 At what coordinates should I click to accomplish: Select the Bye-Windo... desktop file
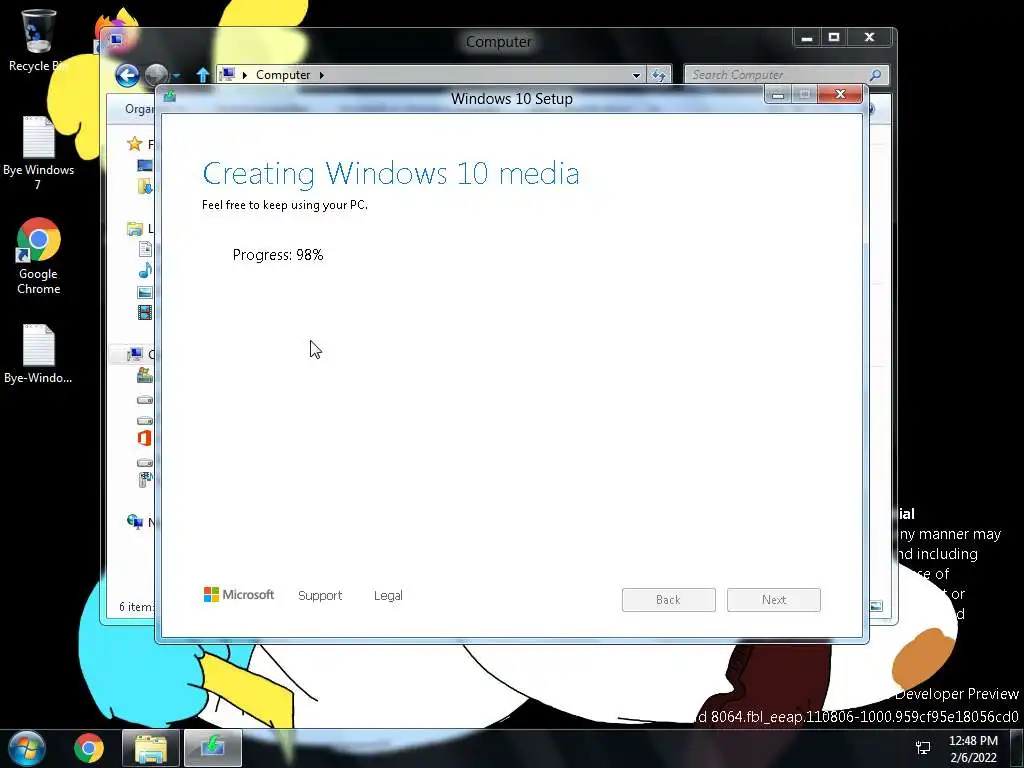click(x=38, y=354)
